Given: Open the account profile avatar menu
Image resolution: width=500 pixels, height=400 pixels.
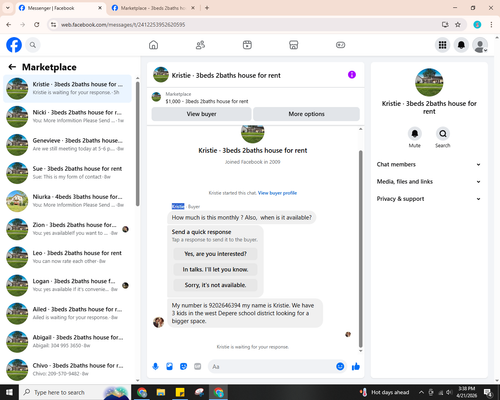Looking at the screenshot, I should (480, 45).
